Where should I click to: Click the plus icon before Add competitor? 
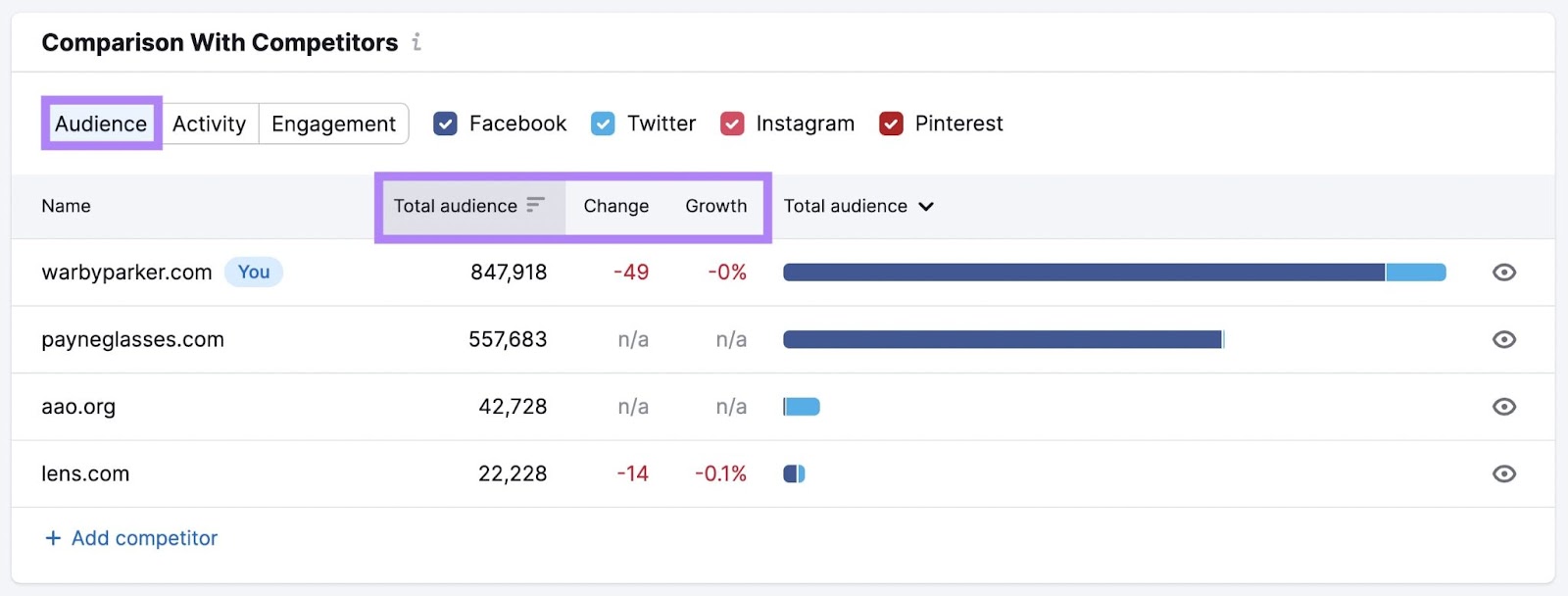[53, 538]
